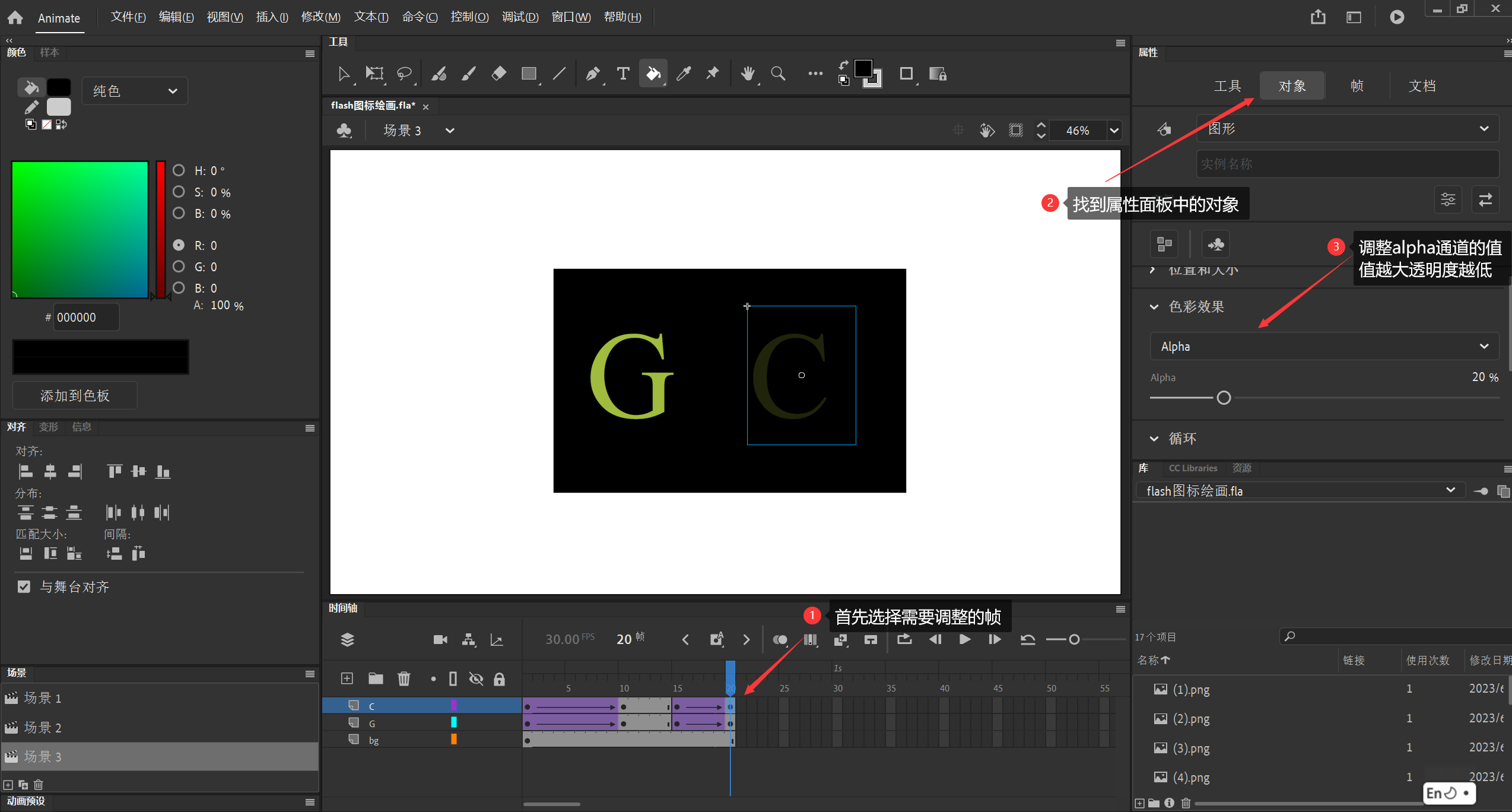Screen dimensions: 1512x812
Task: Select the Text tool
Action: click(x=623, y=74)
